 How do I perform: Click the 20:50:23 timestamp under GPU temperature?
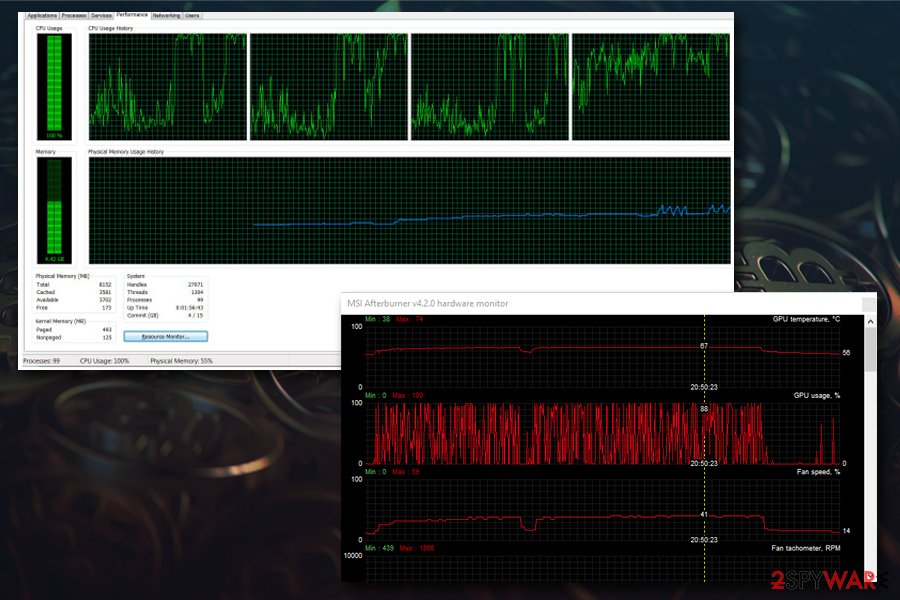click(x=704, y=387)
